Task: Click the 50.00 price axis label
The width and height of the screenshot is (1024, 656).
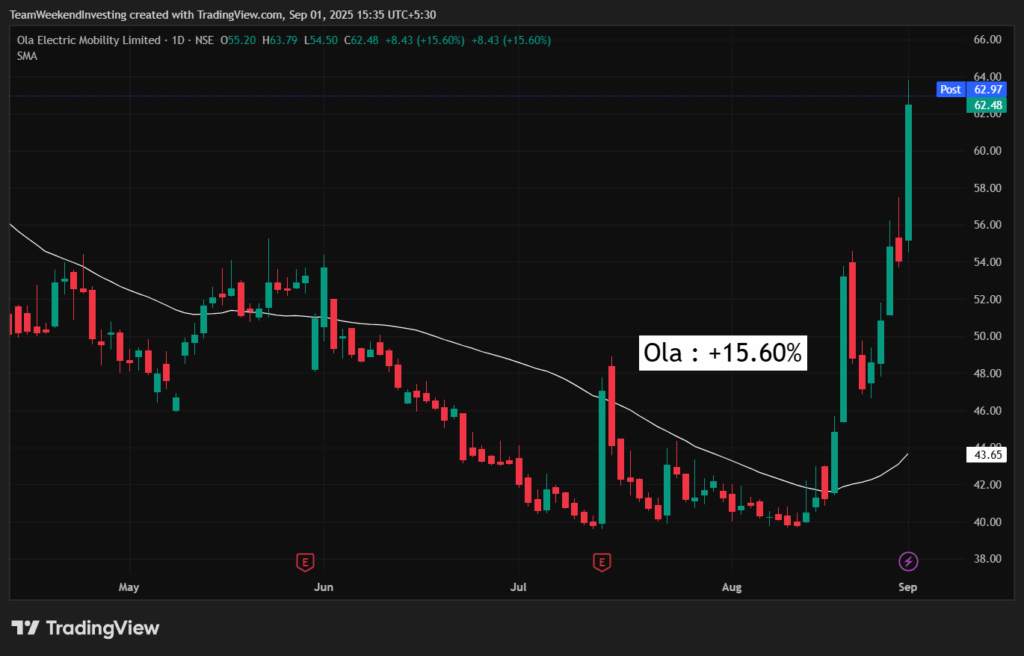Action: point(987,336)
